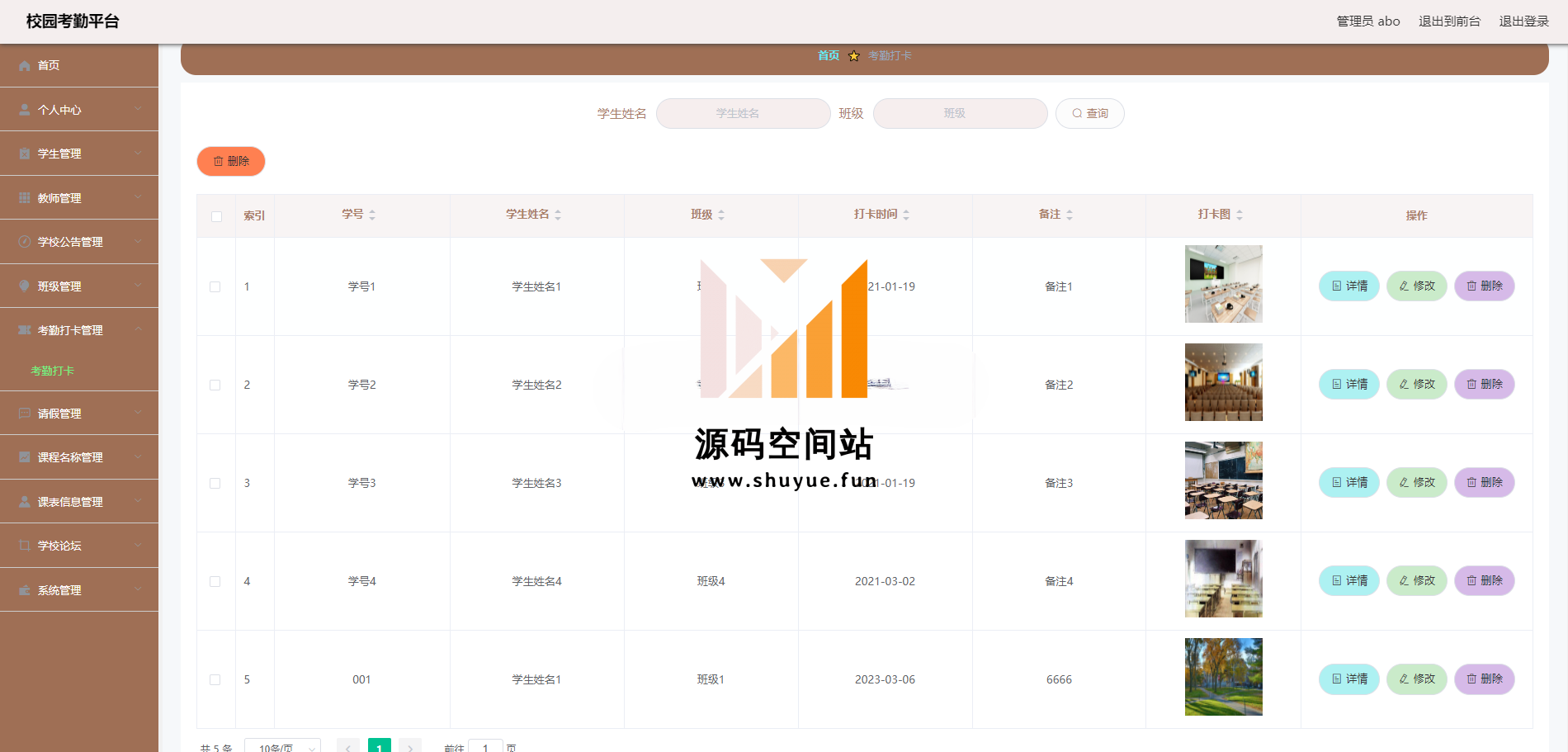Screen dimensions: 1568x752
Task: Expand the 学校公告管理 menu chevron
Action: (x=138, y=241)
